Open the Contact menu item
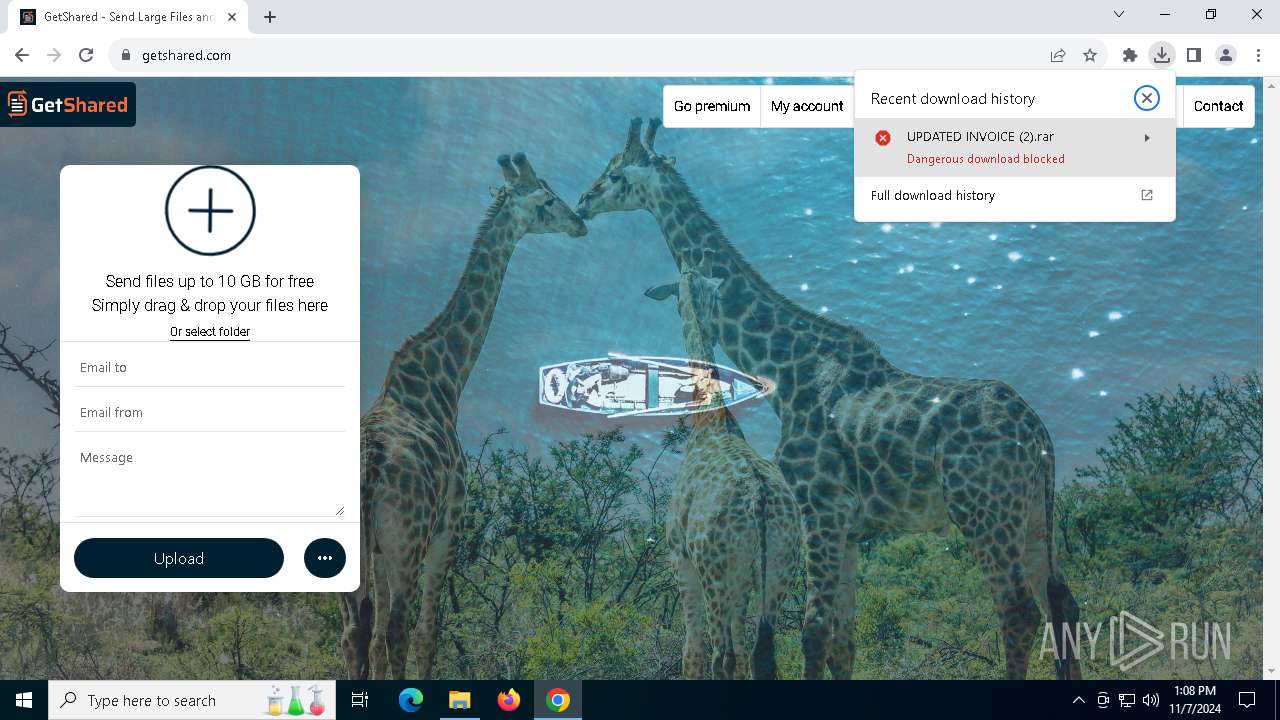The width and height of the screenshot is (1280, 720). pyautogui.click(x=1218, y=106)
